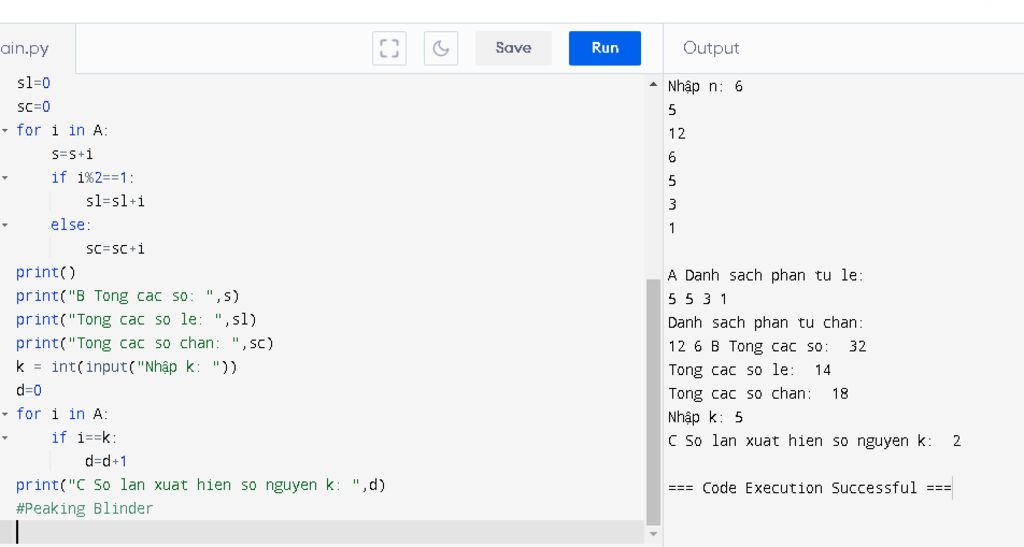Click the '#Peaking Blinder' comment line
Screen dimensions: 1024x547
[x=85, y=508]
